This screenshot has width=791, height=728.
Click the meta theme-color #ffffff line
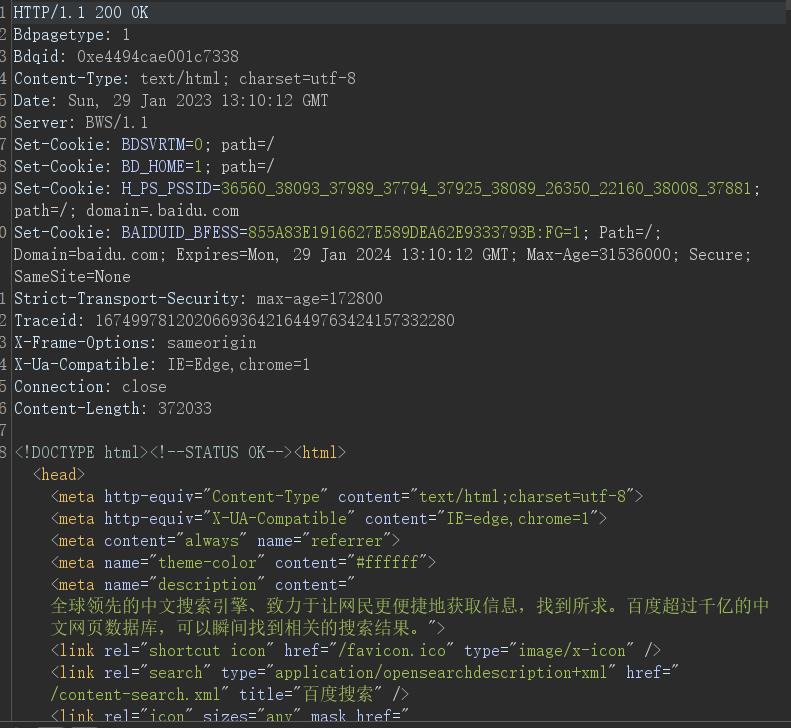pos(243,563)
